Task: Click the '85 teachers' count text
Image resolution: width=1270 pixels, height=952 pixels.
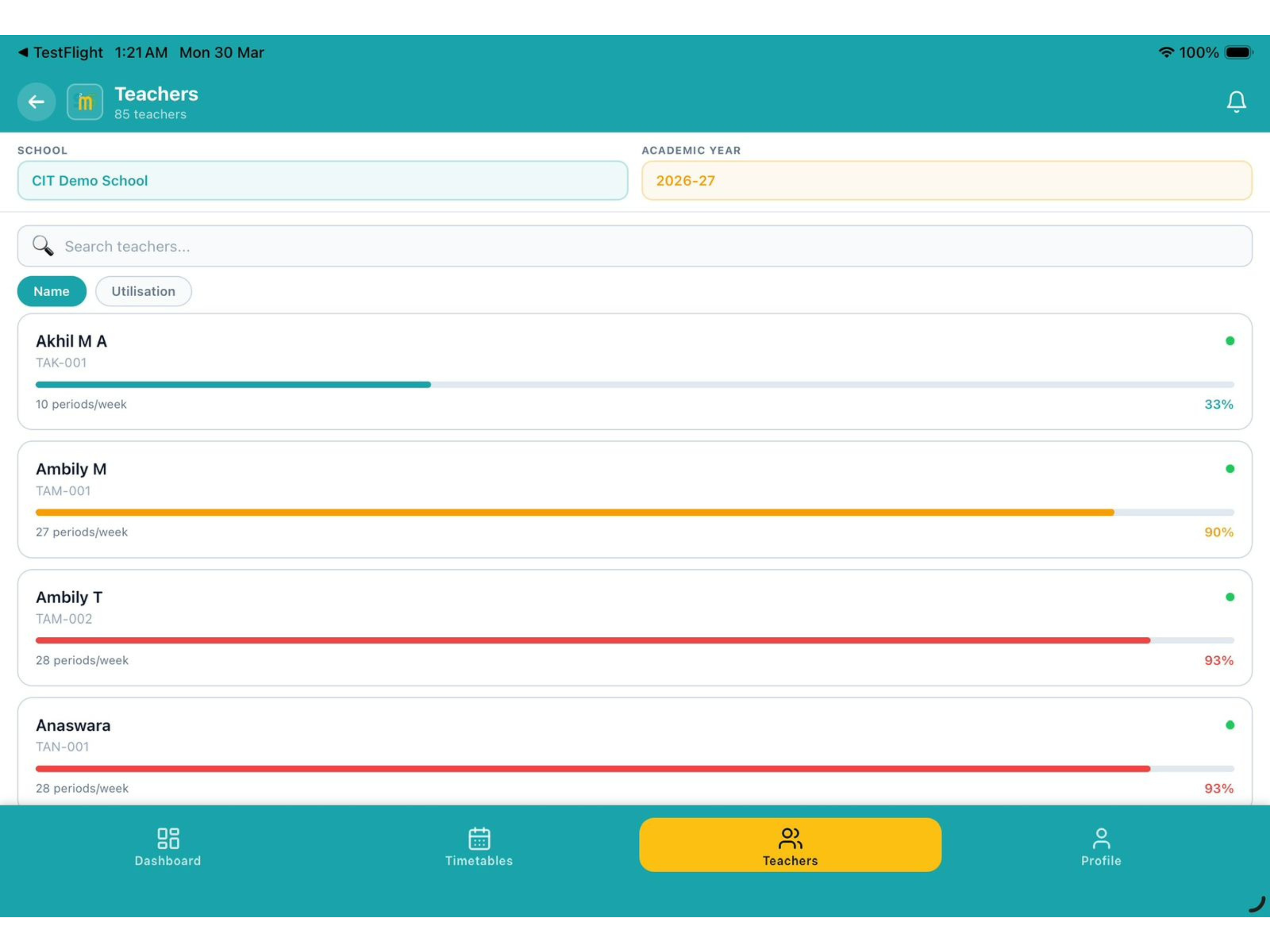Action: pos(150,114)
